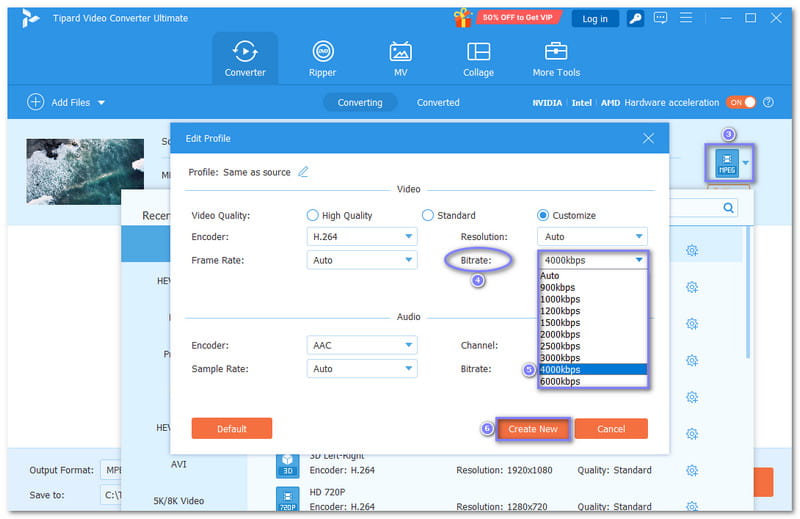Image resolution: width=800 pixels, height=519 pixels.
Task: Open the 50% OFF VIP offer
Action: 517,17
